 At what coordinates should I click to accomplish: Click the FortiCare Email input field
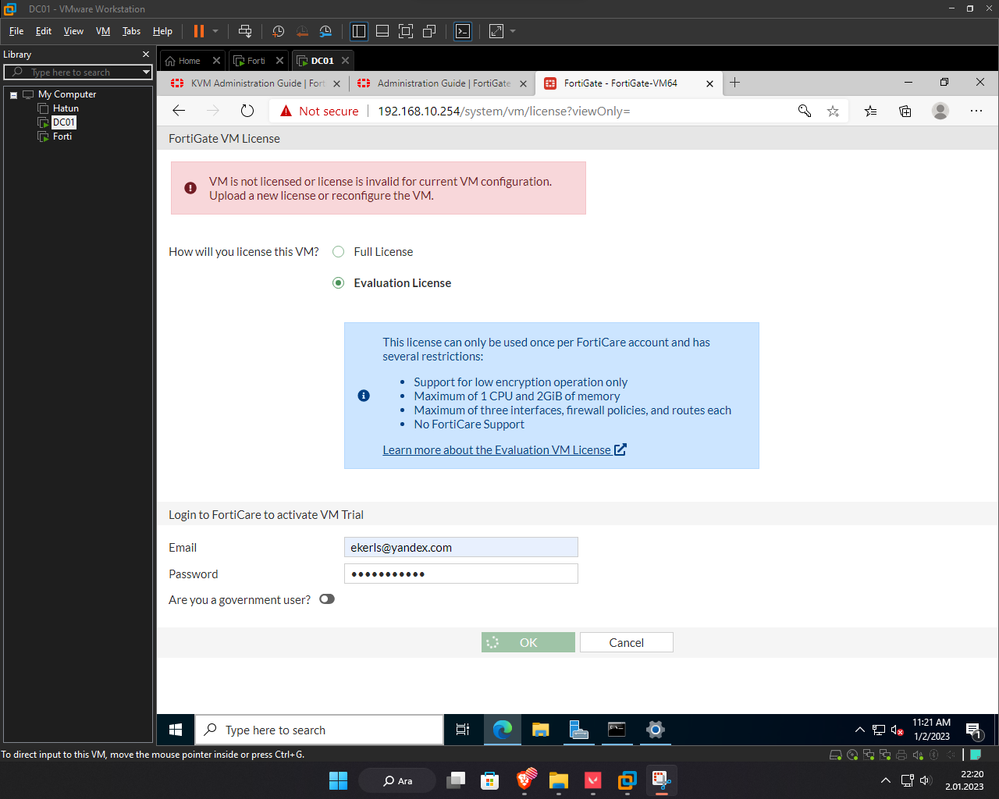pyautogui.click(x=461, y=547)
